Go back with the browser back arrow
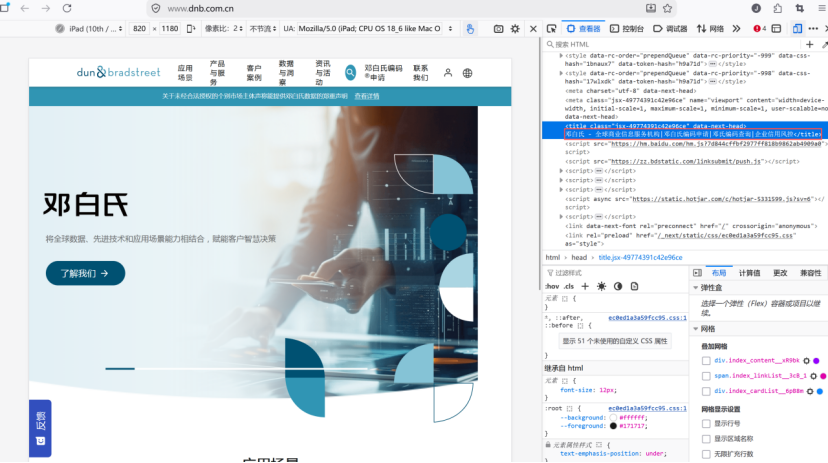 click(25, 8)
